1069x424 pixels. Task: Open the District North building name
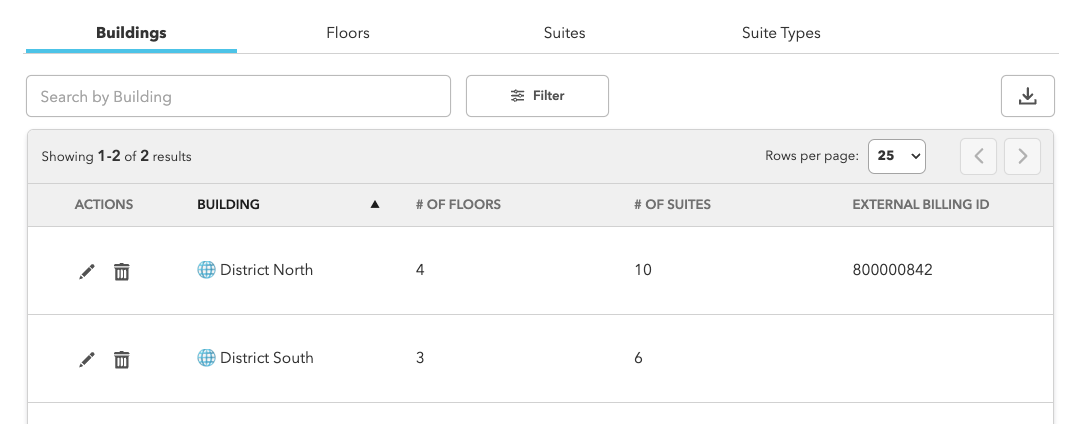(x=267, y=270)
